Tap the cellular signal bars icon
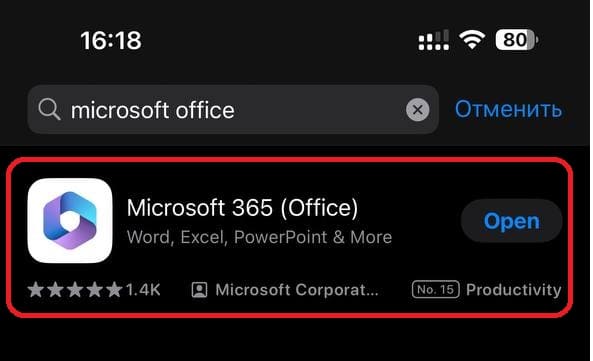Viewport: 593px width, 361px height. (434, 40)
